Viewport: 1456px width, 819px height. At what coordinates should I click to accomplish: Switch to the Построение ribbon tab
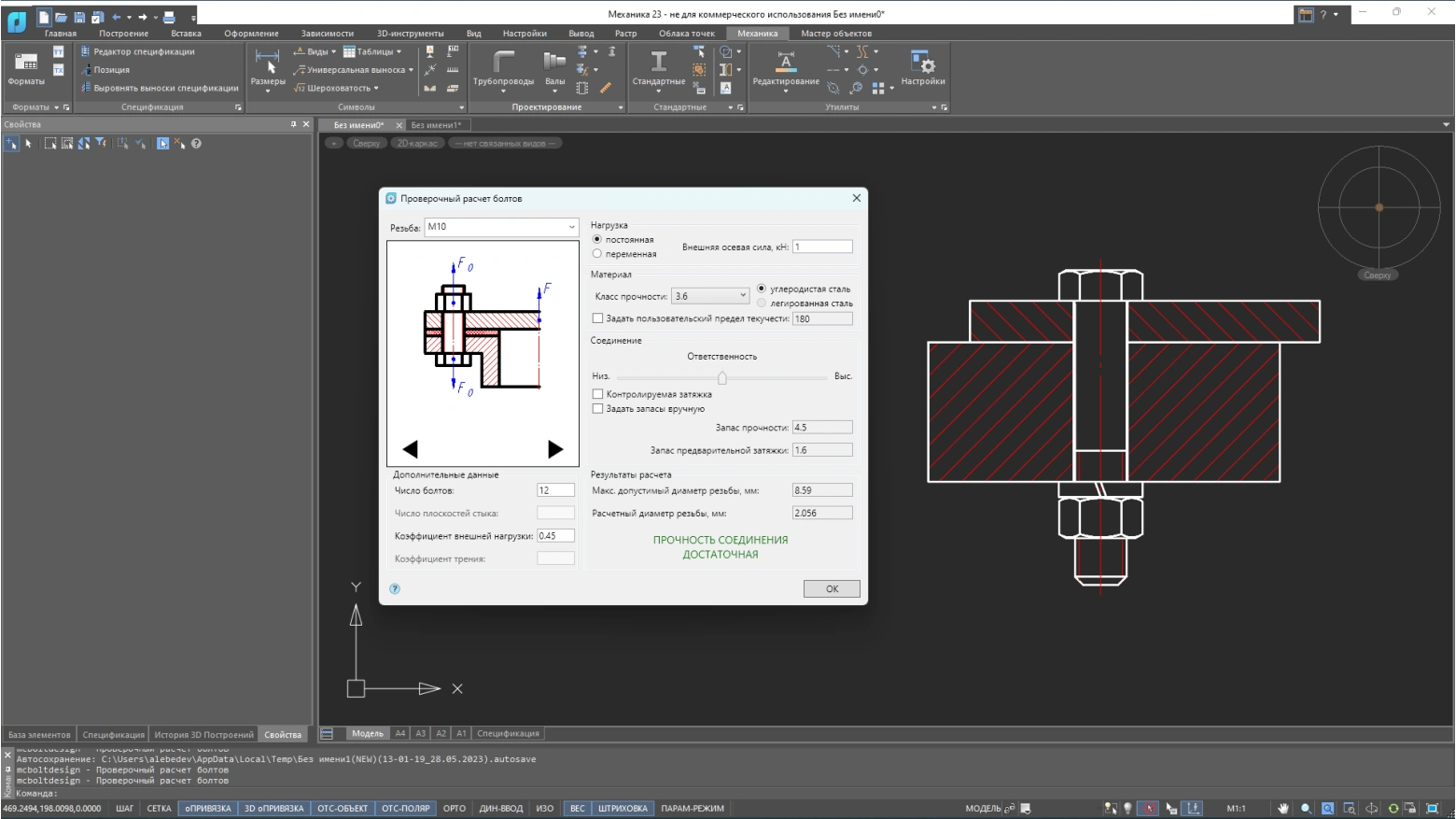pos(123,34)
